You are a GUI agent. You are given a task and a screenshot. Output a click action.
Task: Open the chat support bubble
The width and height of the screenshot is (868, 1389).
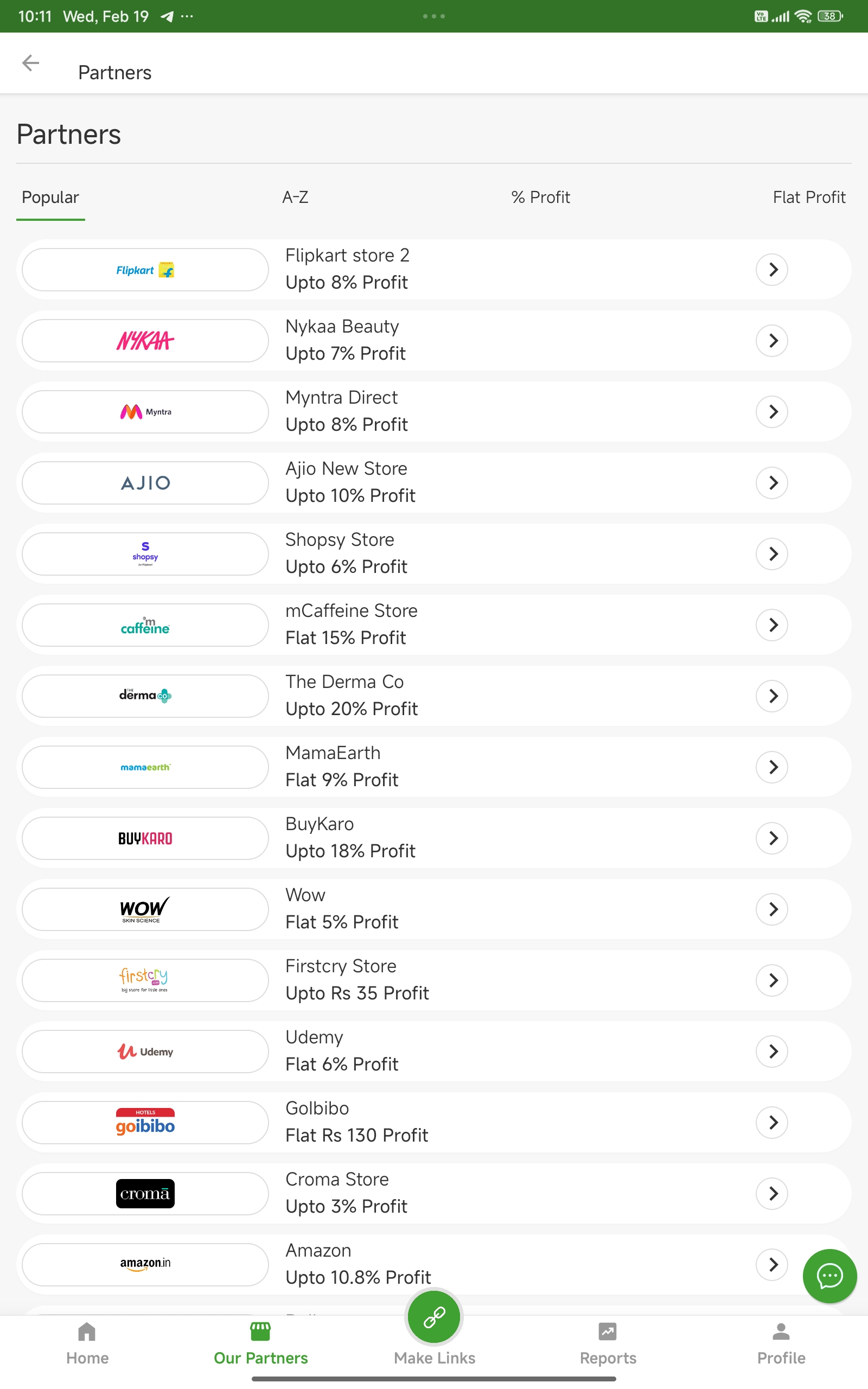pyautogui.click(x=829, y=1276)
